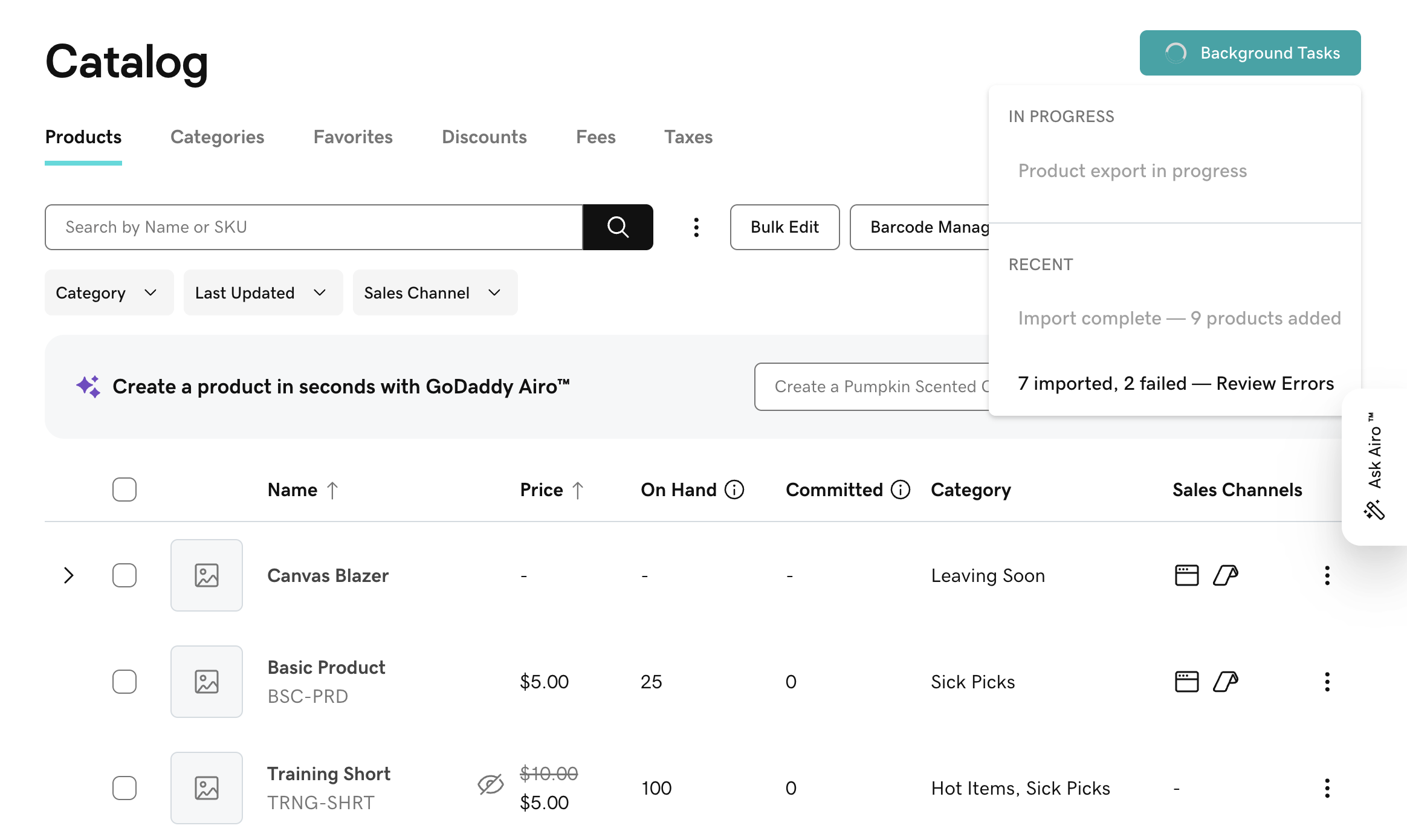Click the search magnifier button
The height and width of the screenshot is (840, 1407).
click(618, 227)
